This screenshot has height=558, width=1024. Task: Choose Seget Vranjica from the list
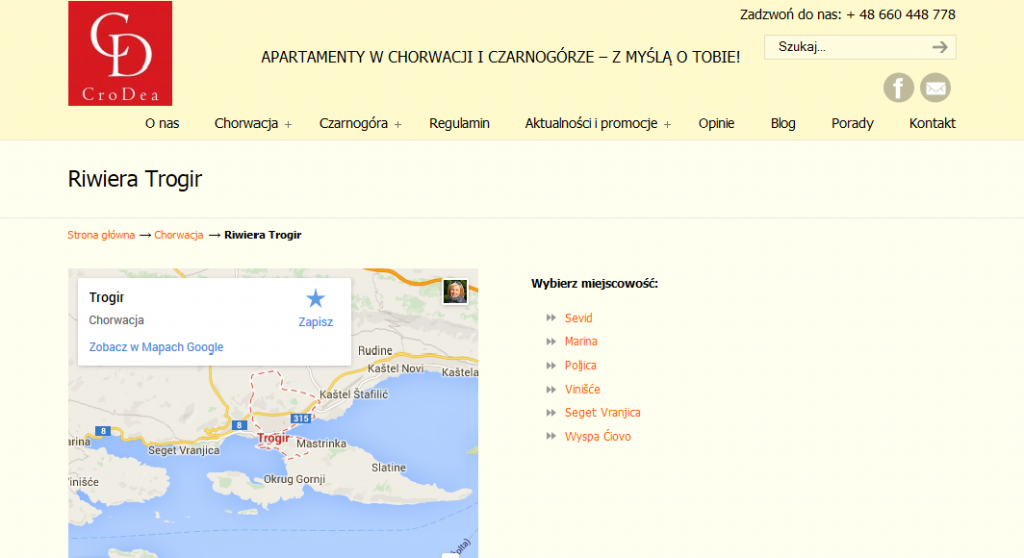click(602, 413)
